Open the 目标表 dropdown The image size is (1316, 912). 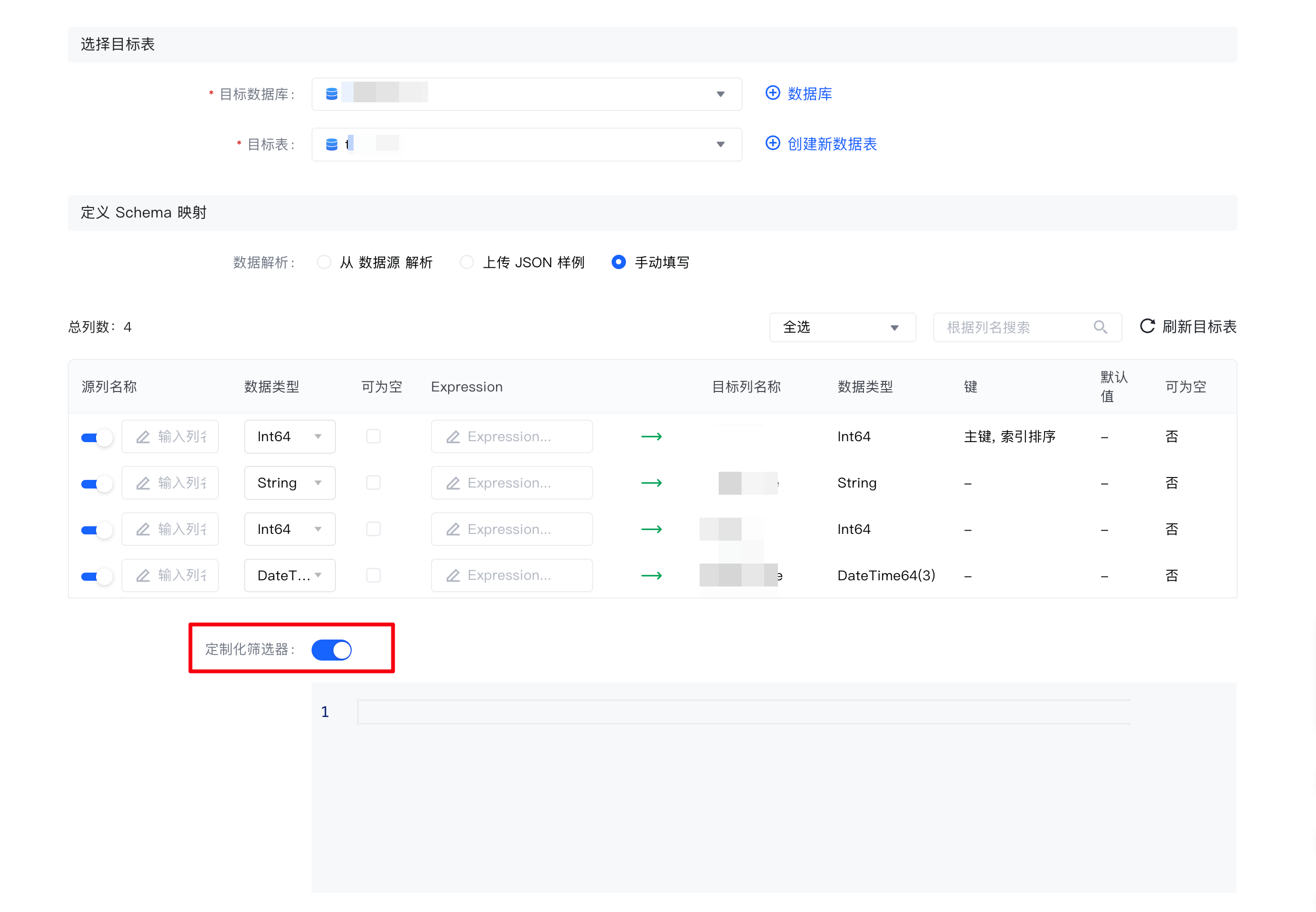pos(527,144)
